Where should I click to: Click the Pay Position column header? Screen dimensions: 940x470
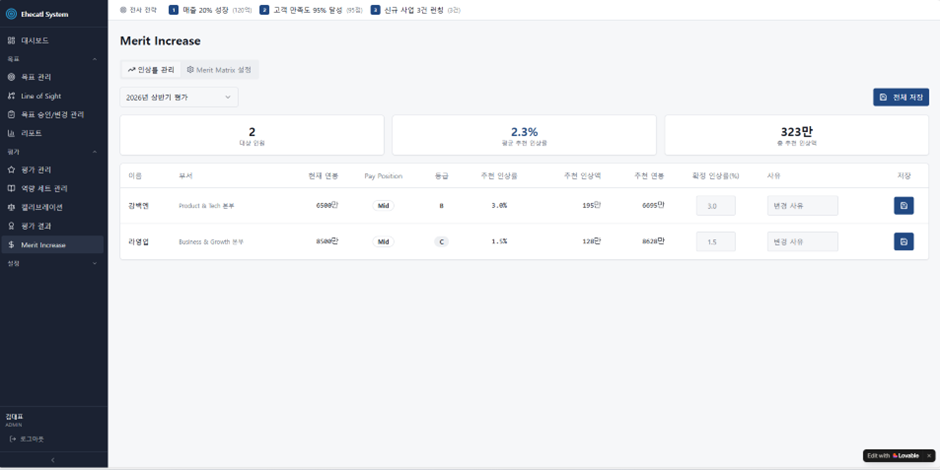(383, 176)
